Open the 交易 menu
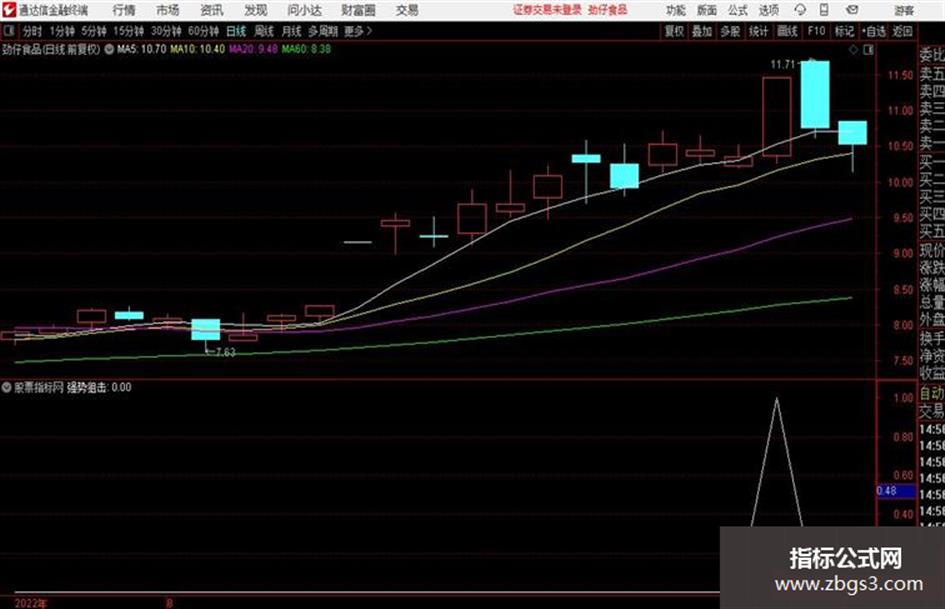Image resolution: width=945 pixels, height=609 pixels. click(407, 10)
